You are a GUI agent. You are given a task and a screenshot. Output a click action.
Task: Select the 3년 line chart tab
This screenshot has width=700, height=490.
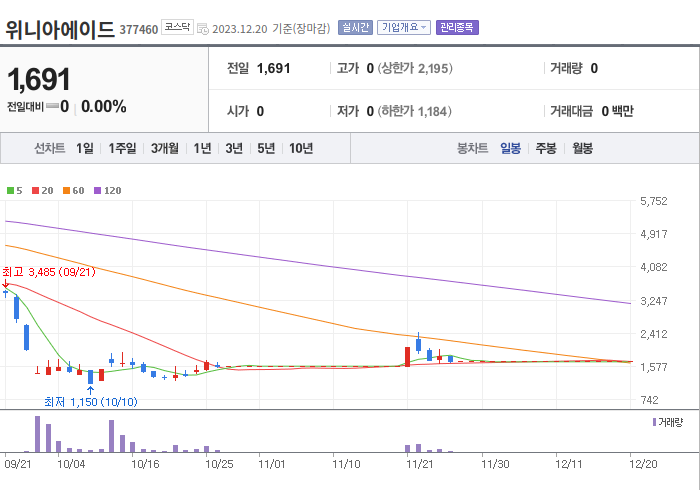tap(234, 148)
